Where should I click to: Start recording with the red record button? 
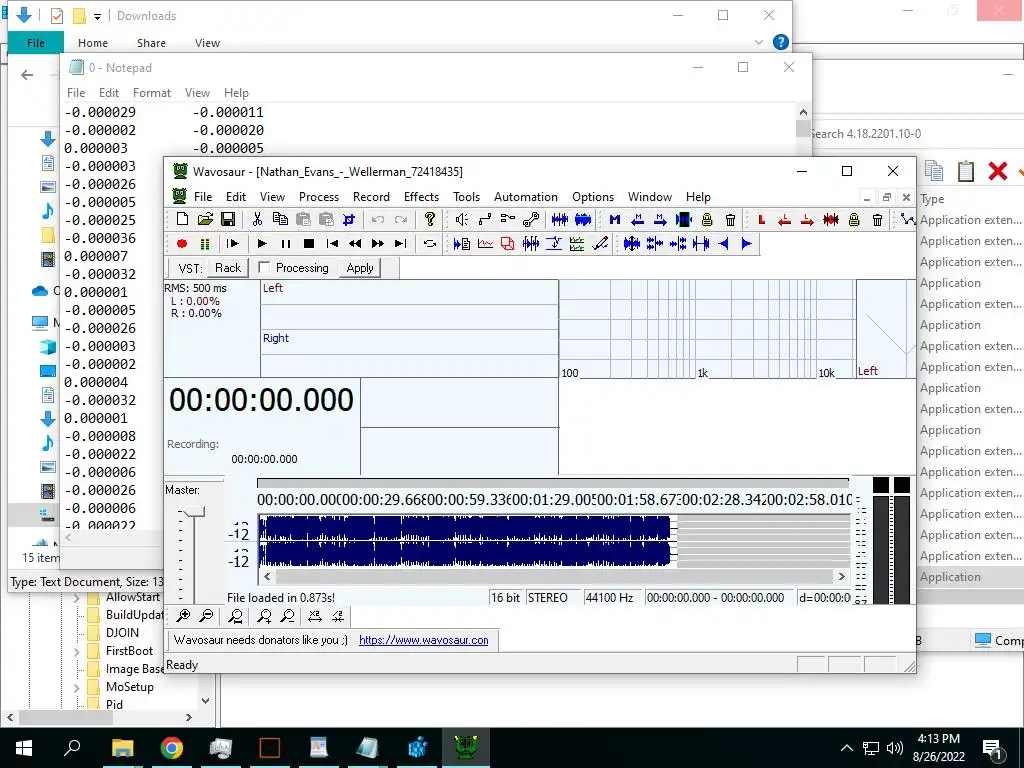[x=182, y=244]
